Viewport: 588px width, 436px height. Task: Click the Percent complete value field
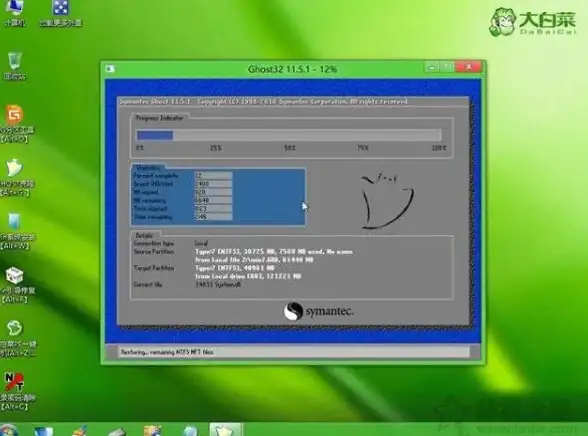(x=213, y=175)
